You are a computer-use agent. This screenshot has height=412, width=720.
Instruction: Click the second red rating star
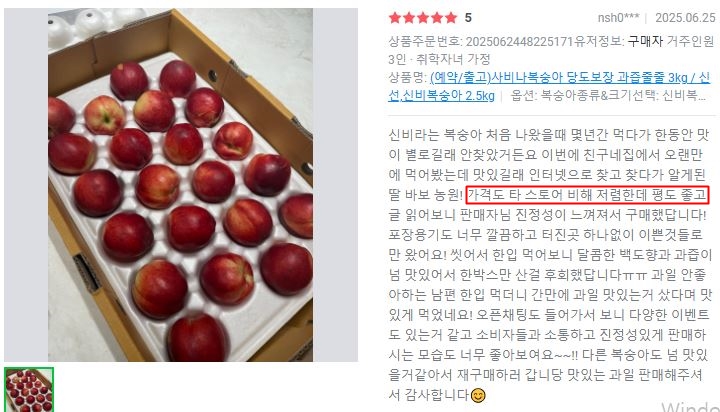coord(409,18)
